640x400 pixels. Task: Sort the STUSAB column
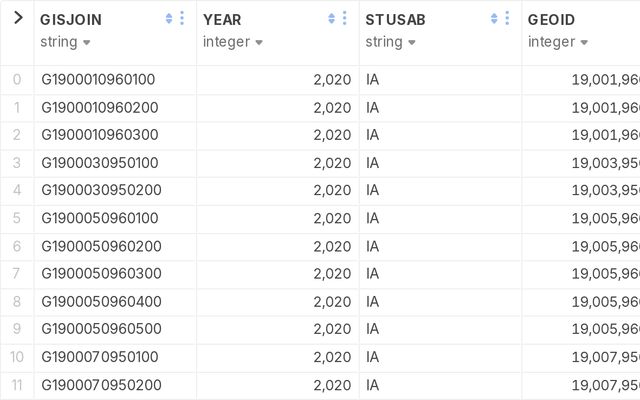tap(495, 19)
